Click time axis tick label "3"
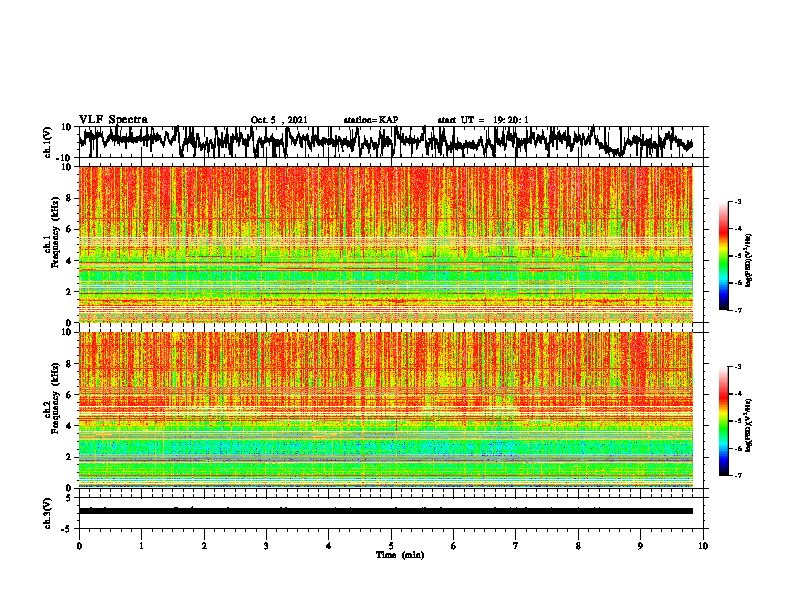 coord(266,546)
